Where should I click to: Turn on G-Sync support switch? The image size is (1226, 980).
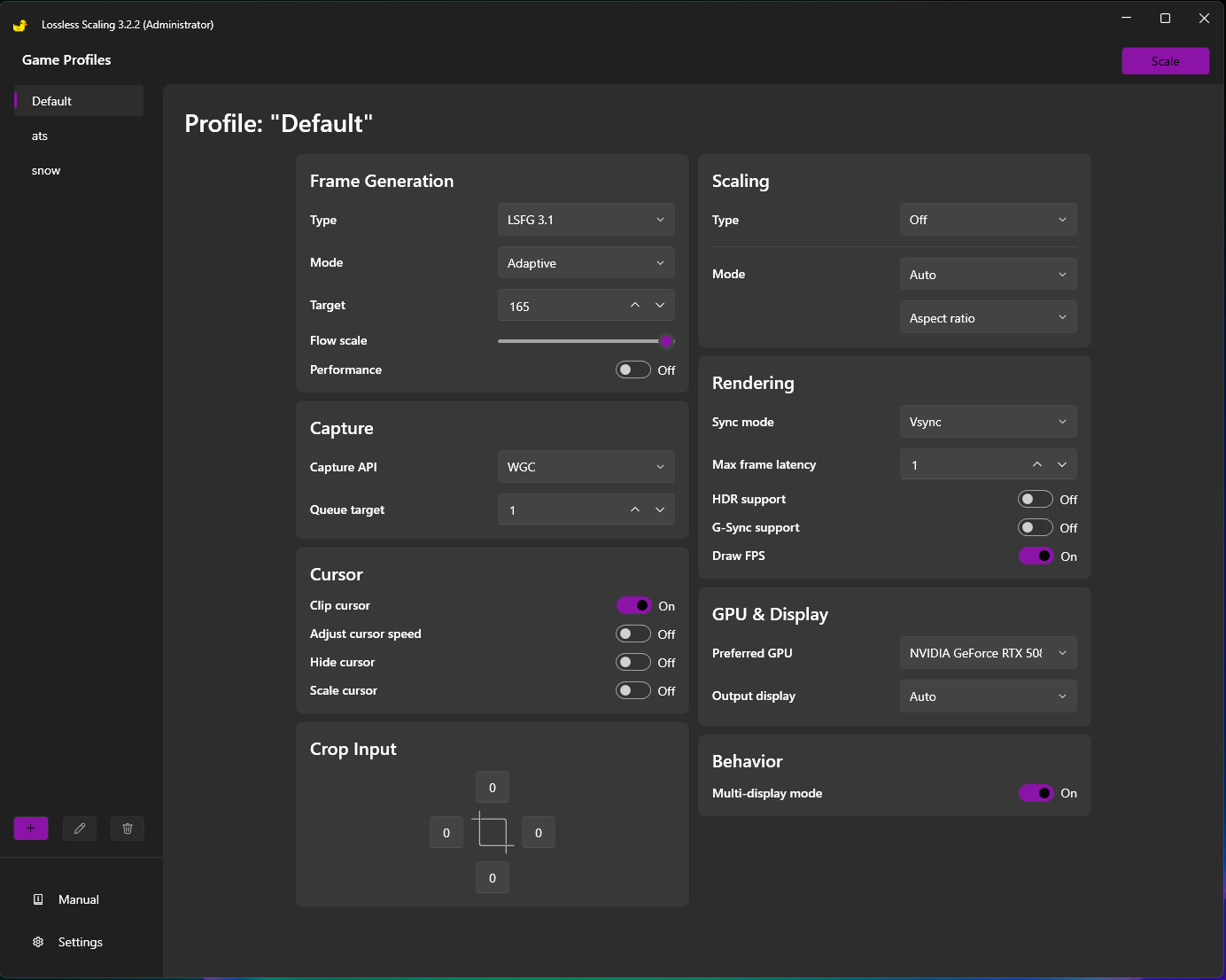pos(1036,527)
